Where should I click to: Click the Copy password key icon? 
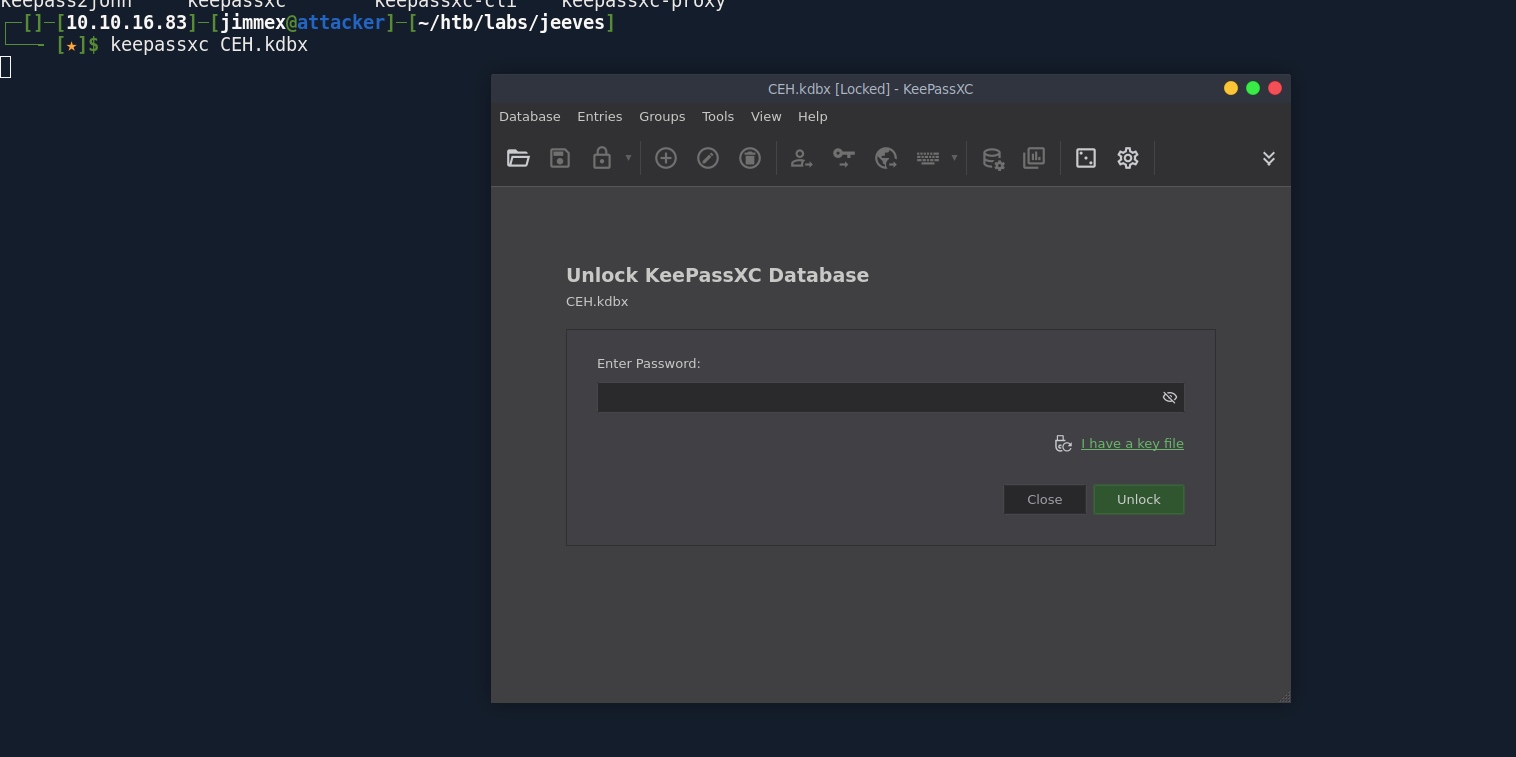coord(844,158)
